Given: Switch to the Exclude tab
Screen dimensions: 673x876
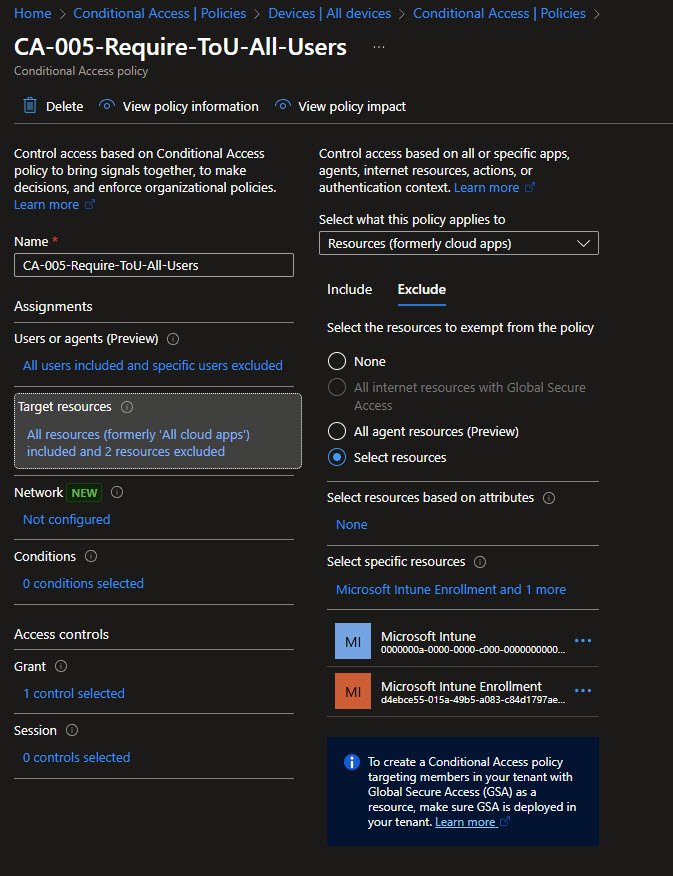Looking at the screenshot, I should point(421,289).
